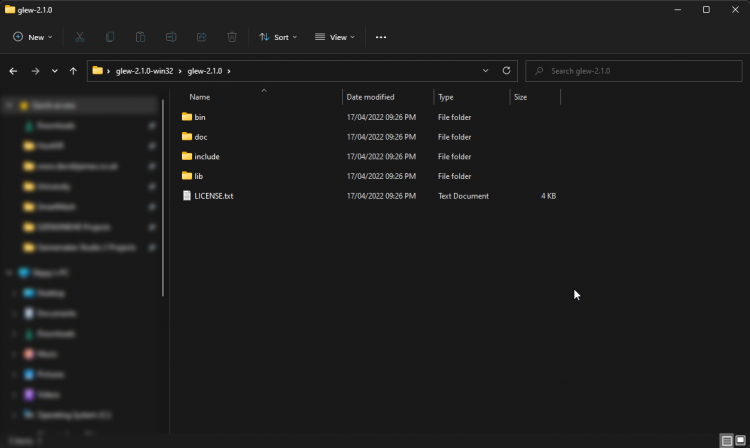Screen dimensions: 750x448
Task: Select glew-2.1.0-win32 breadcrumb
Action: pyautogui.click(x=144, y=71)
